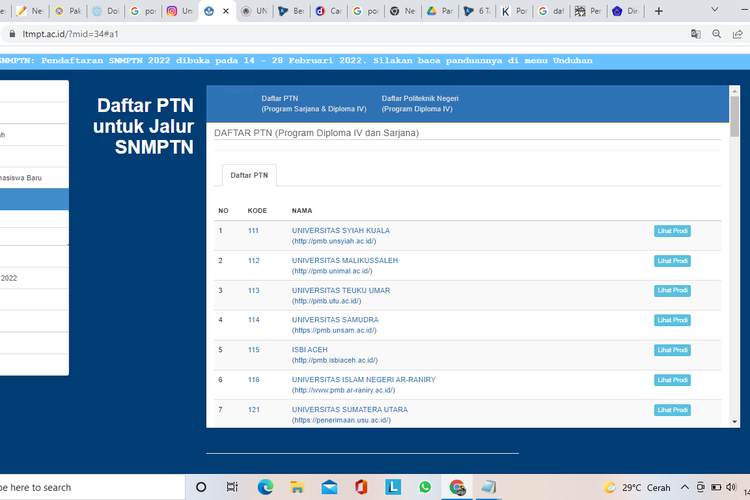Screen dimensions: 750x500
Task: Click the Windows search box
Action: pos(40,487)
